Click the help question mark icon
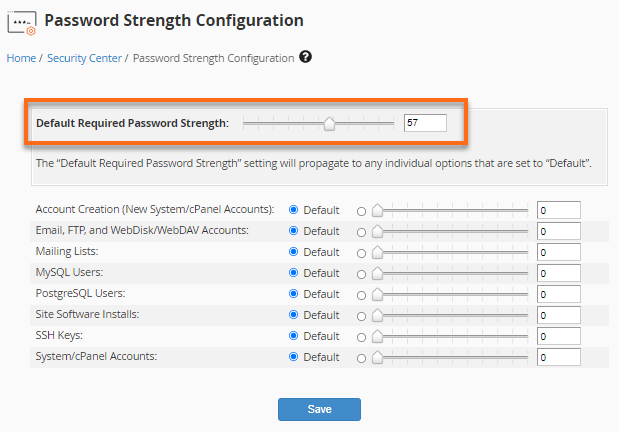 (306, 57)
